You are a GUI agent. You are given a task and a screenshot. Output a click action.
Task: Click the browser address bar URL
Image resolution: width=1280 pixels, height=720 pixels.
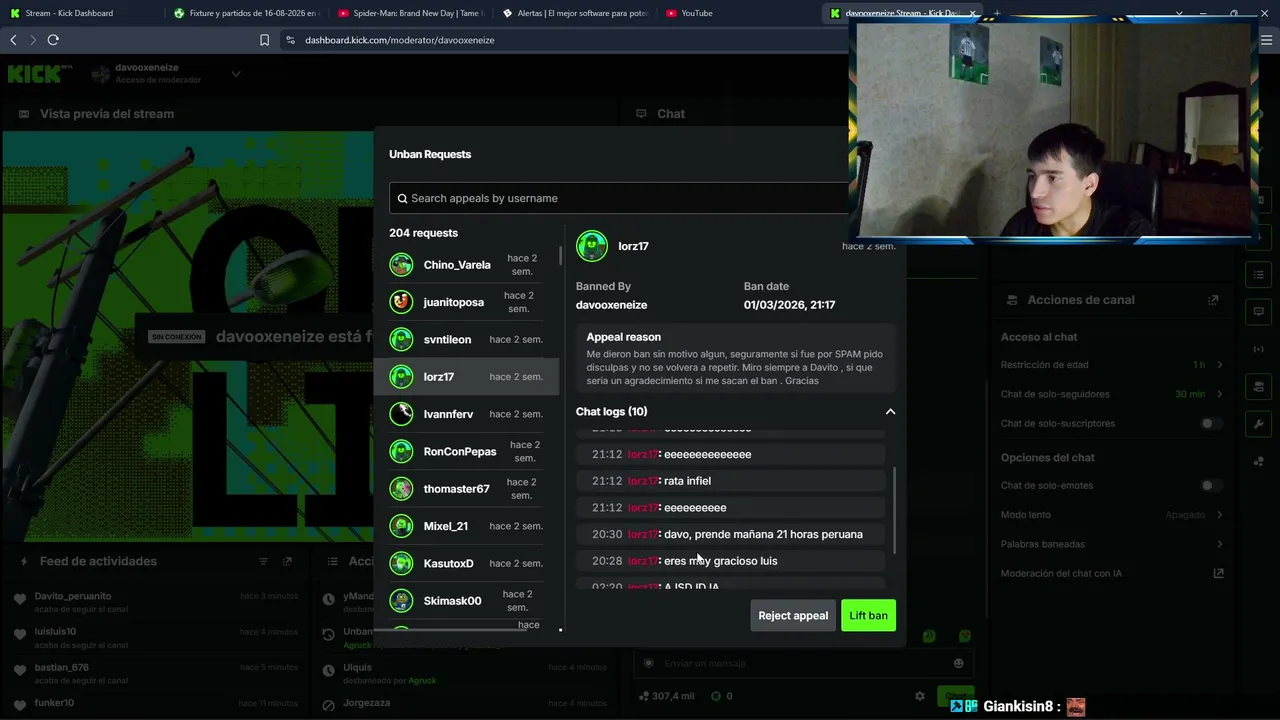tap(400, 40)
